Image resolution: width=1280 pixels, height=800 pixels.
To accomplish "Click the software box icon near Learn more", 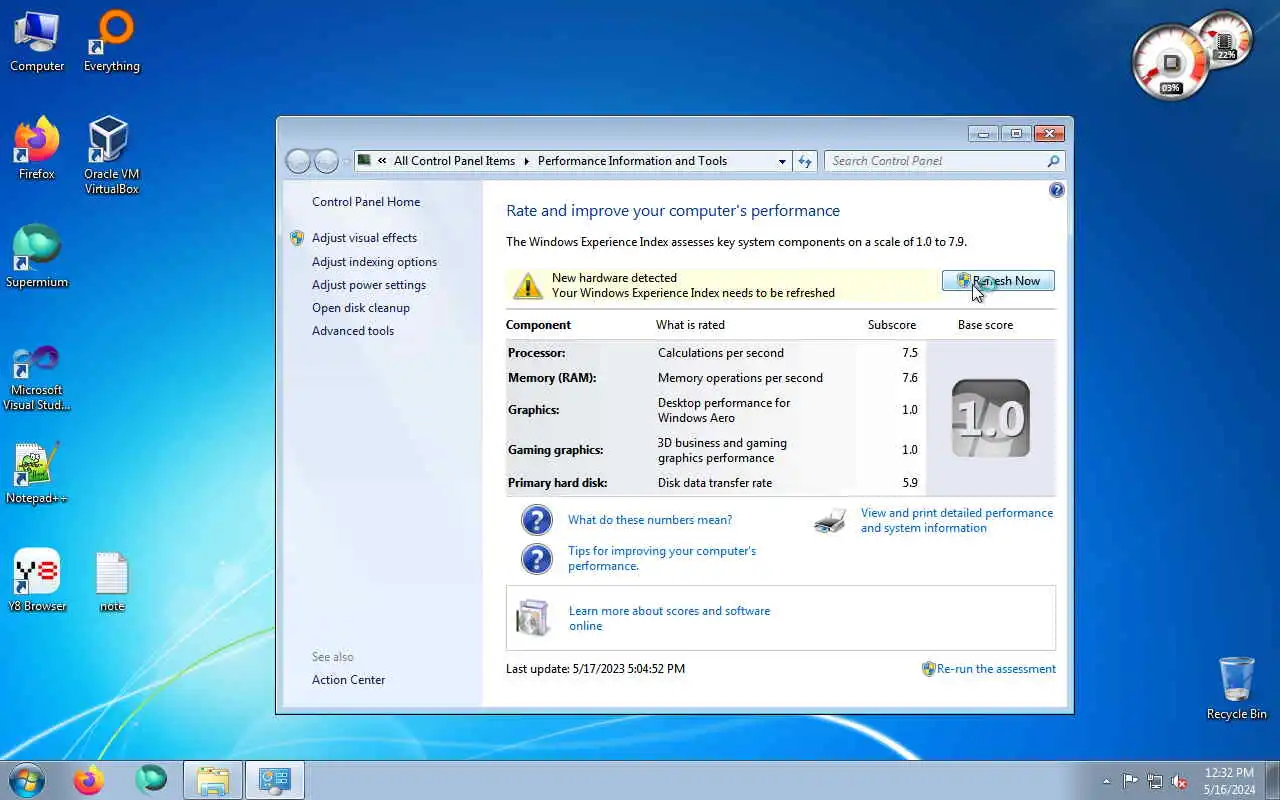I will pyautogui.click(x=533, y=618).
